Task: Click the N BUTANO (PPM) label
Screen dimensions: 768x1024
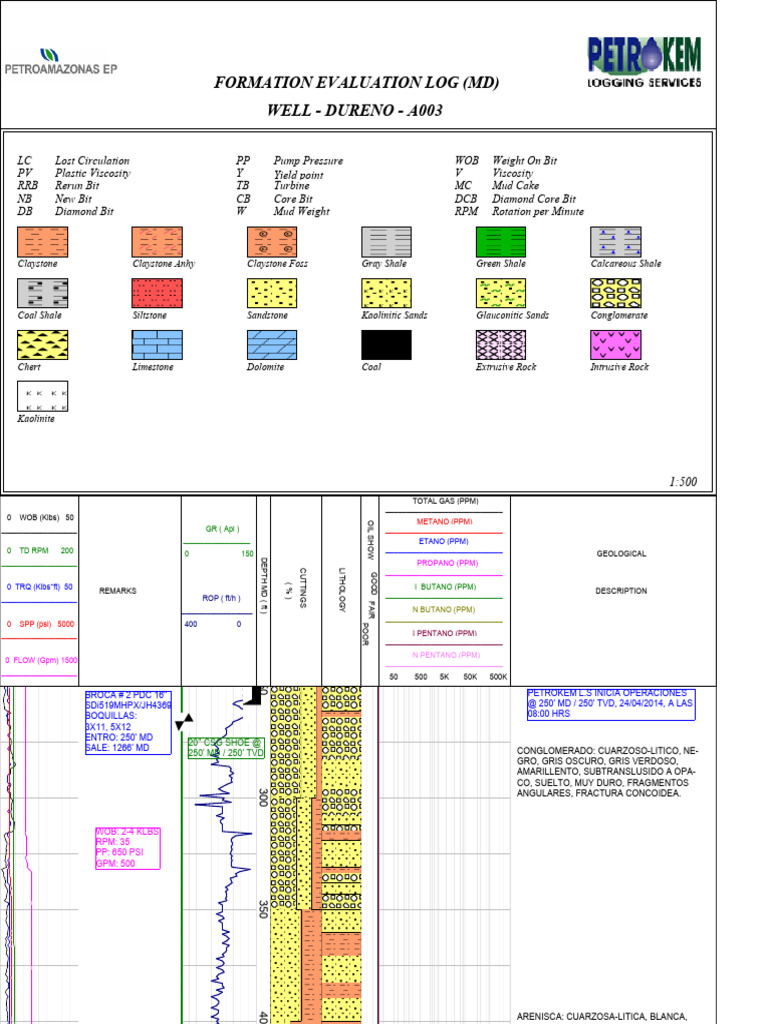Action: [443, 609]
